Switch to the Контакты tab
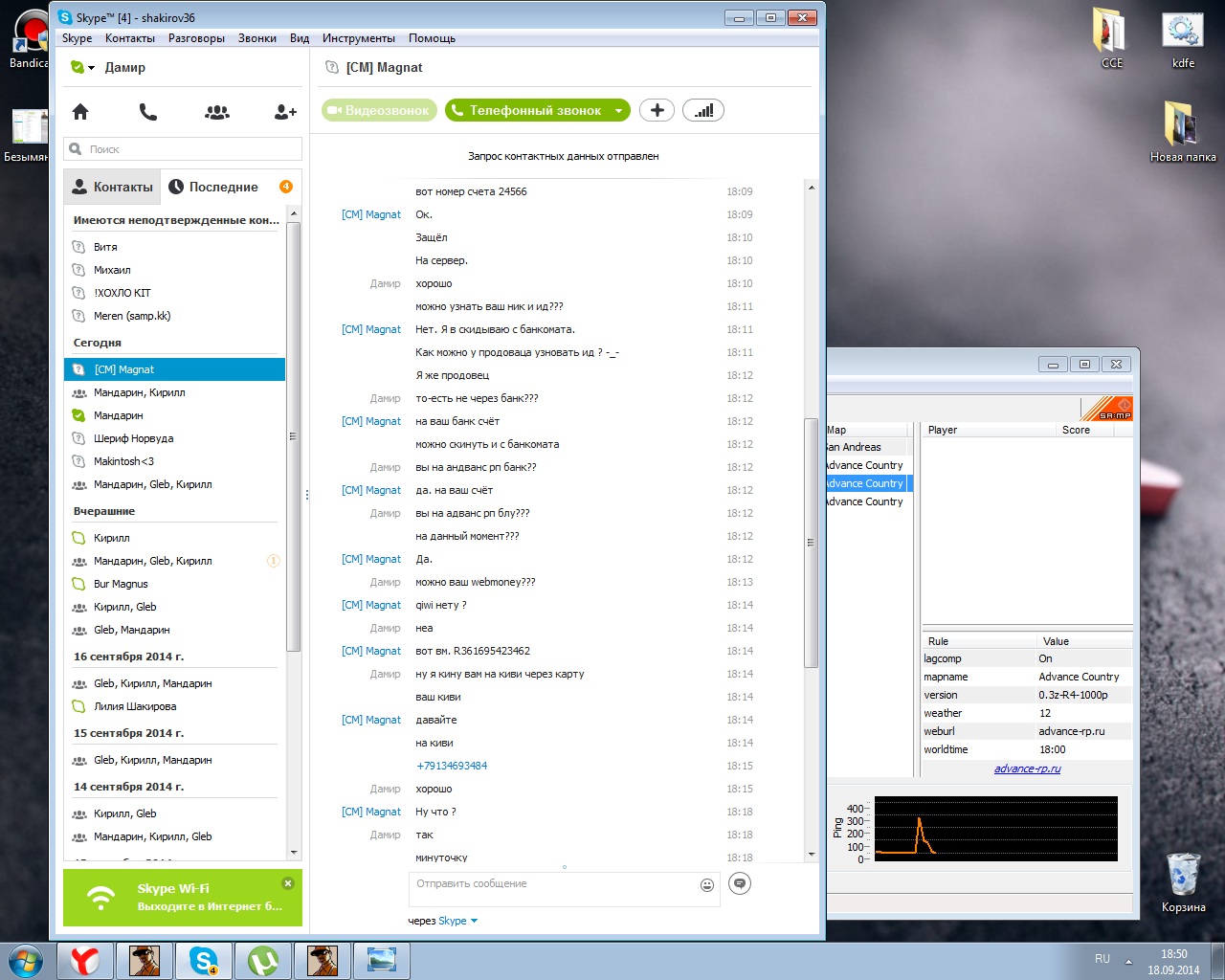 tap(112, 187)
